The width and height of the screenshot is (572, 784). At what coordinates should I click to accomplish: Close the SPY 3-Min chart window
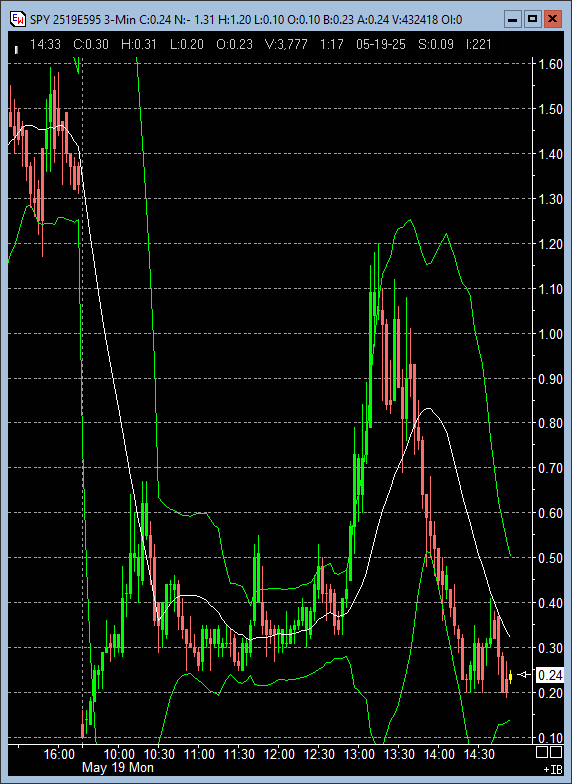click(x=552, y=19)
